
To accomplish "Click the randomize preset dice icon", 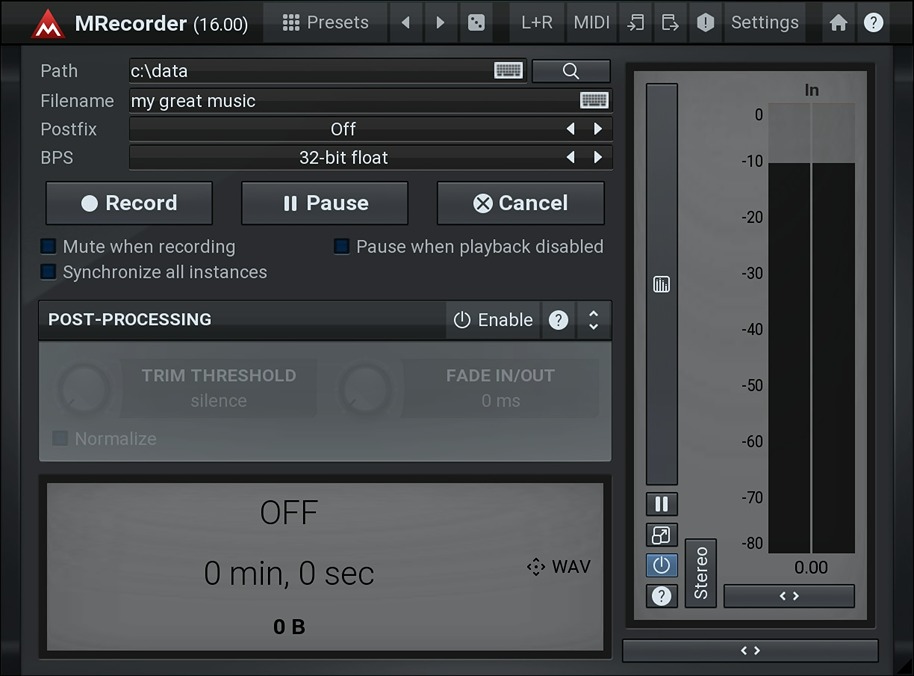I will tap(476, 21).
